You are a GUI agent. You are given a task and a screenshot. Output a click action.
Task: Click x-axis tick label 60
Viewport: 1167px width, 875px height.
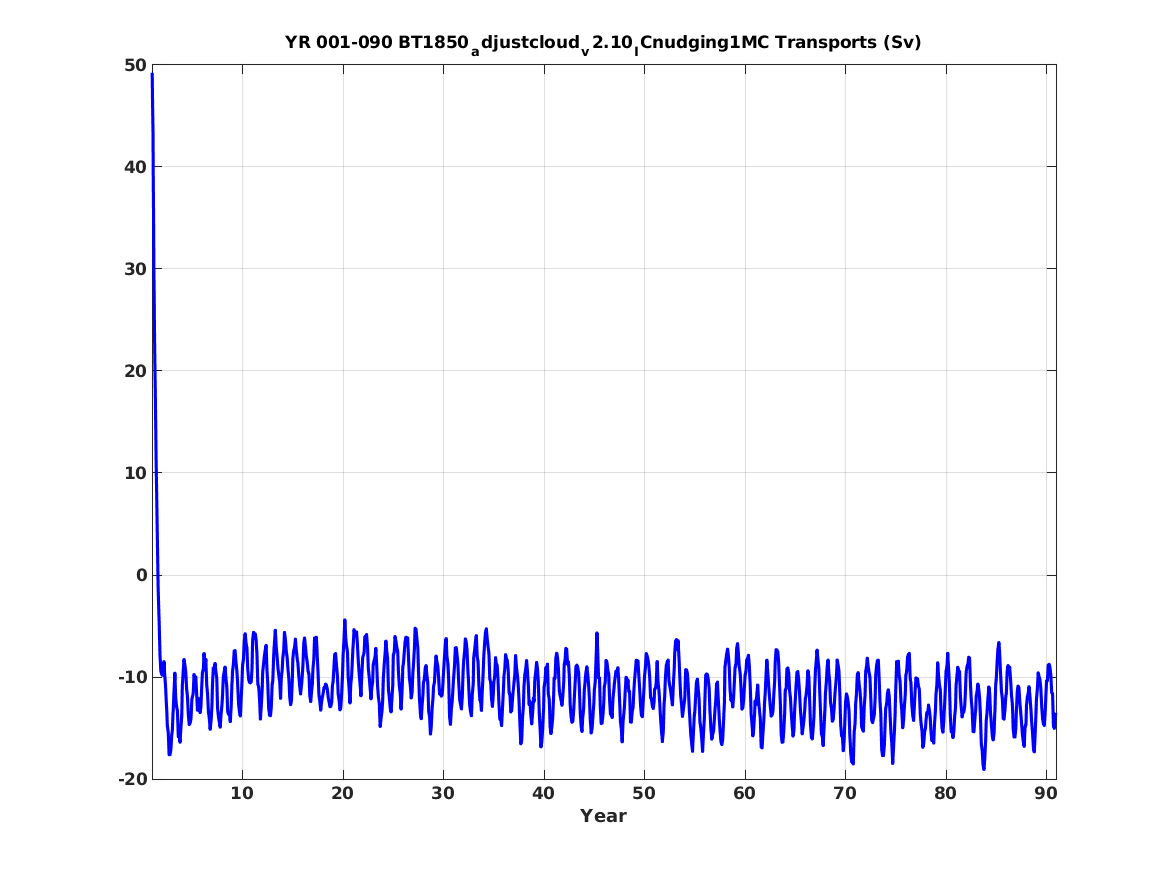pos(744,794)
